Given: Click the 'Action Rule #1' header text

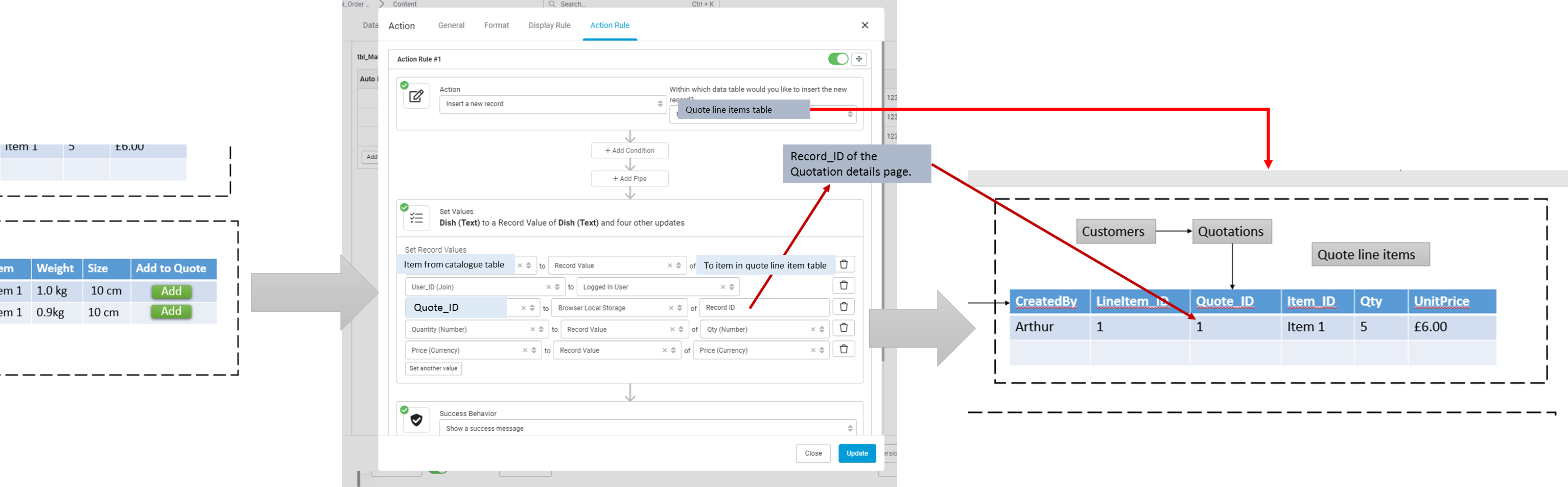Looking at the screenshot, I should point(419,59).
